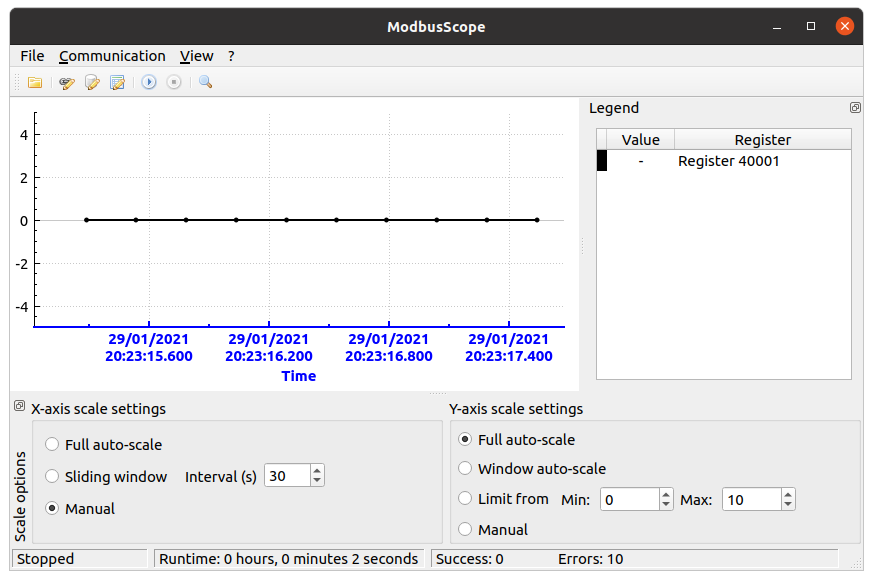873x580 pixels.
Task: Undock the Legend panel with its float icon
Action: click(855, 107)
